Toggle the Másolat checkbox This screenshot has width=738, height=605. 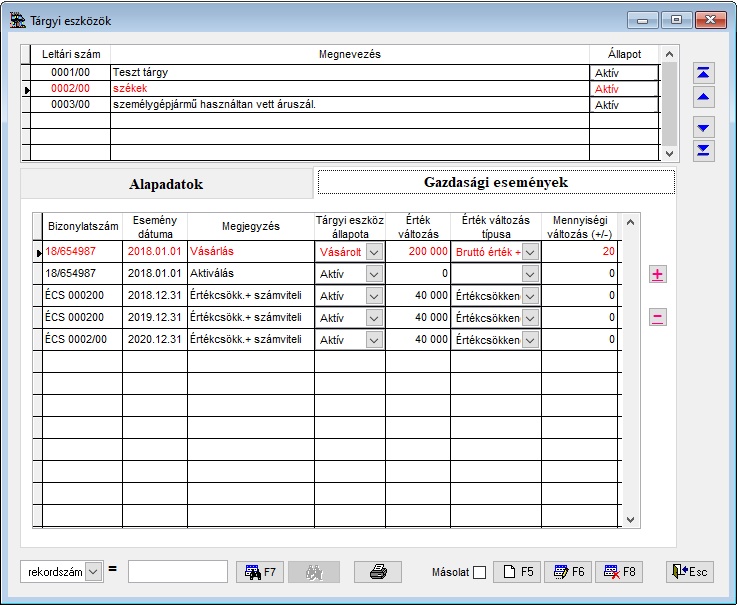pos(480,573)
